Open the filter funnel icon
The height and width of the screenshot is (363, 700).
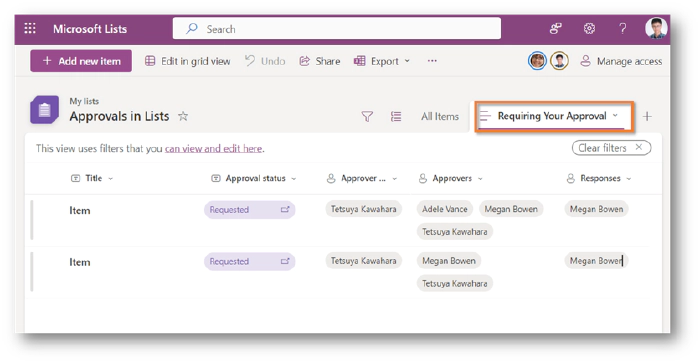[367, 117]
